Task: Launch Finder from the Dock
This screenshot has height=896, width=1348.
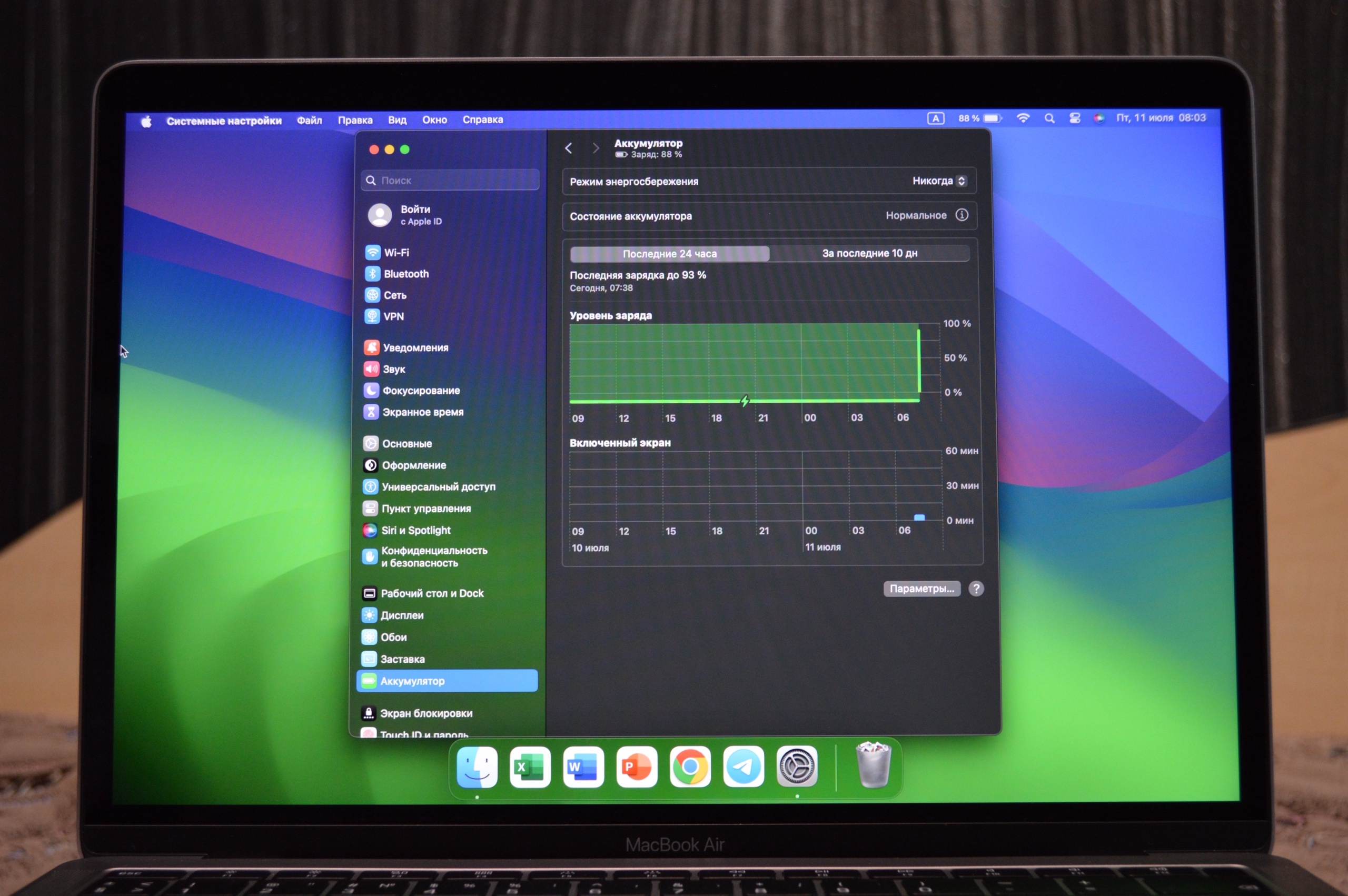Action: point(477,767)
